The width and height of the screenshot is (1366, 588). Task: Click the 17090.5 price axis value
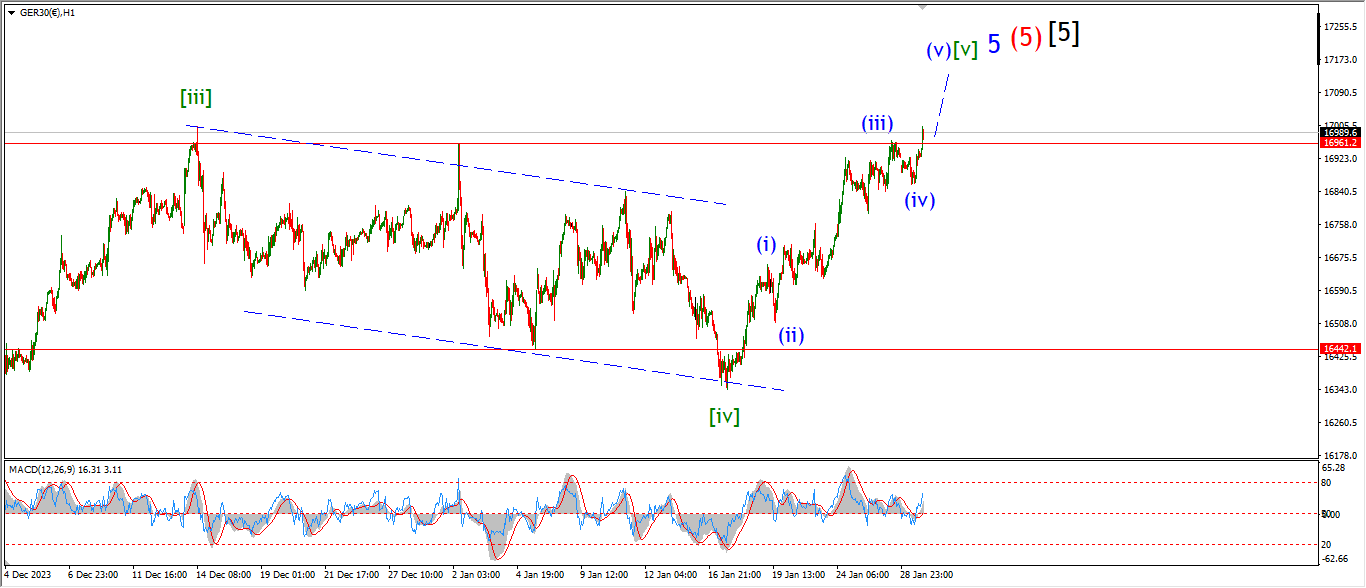(1339, 92)
